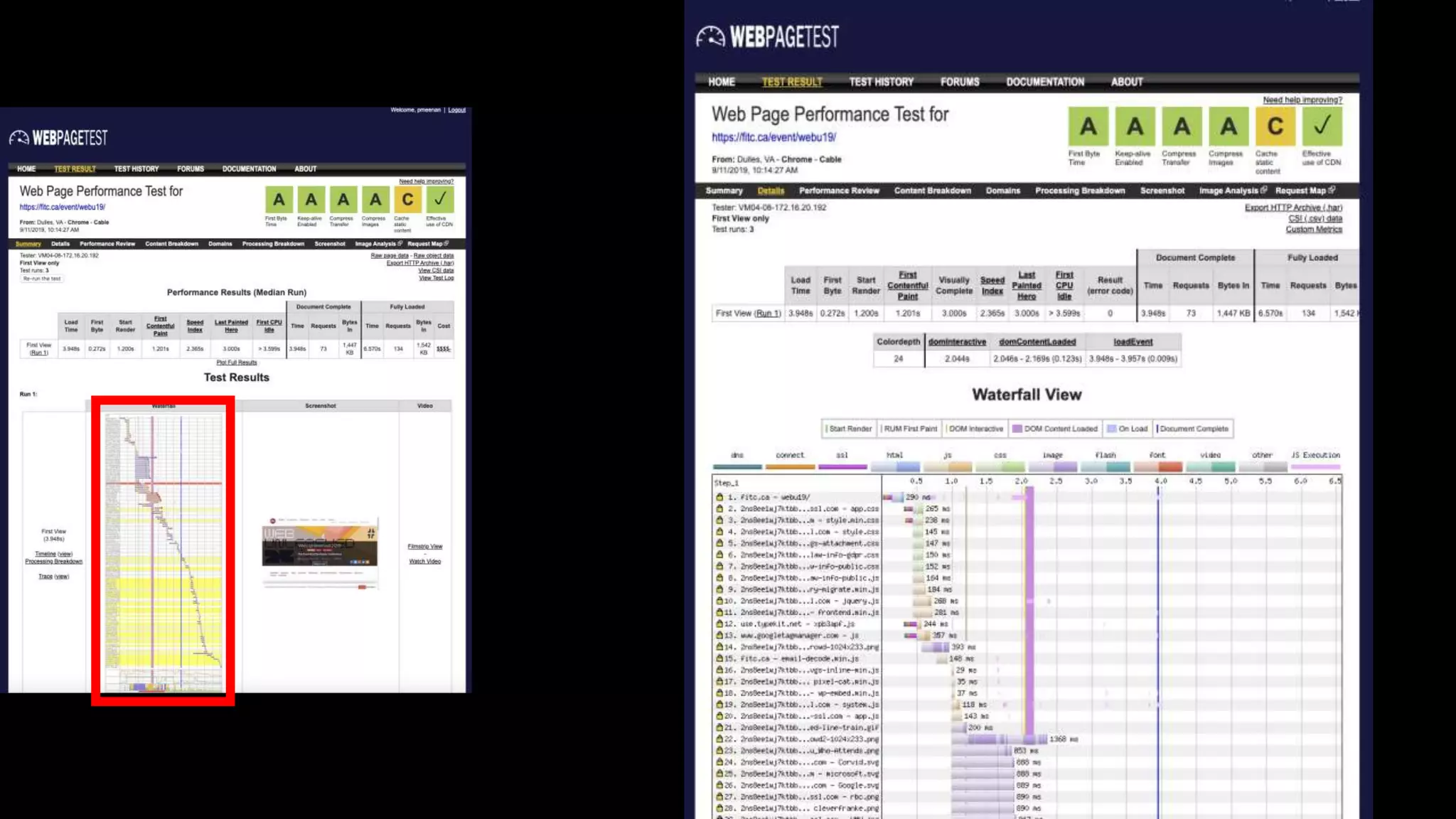Click the Logout link

(456, 110)
